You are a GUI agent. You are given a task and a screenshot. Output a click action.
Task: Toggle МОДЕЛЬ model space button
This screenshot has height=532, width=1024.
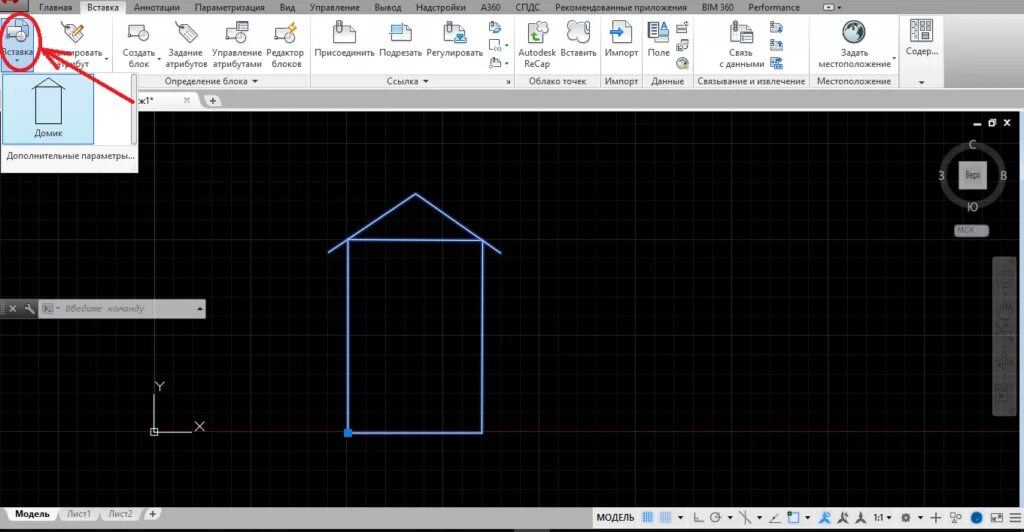(x=615, y=518)
